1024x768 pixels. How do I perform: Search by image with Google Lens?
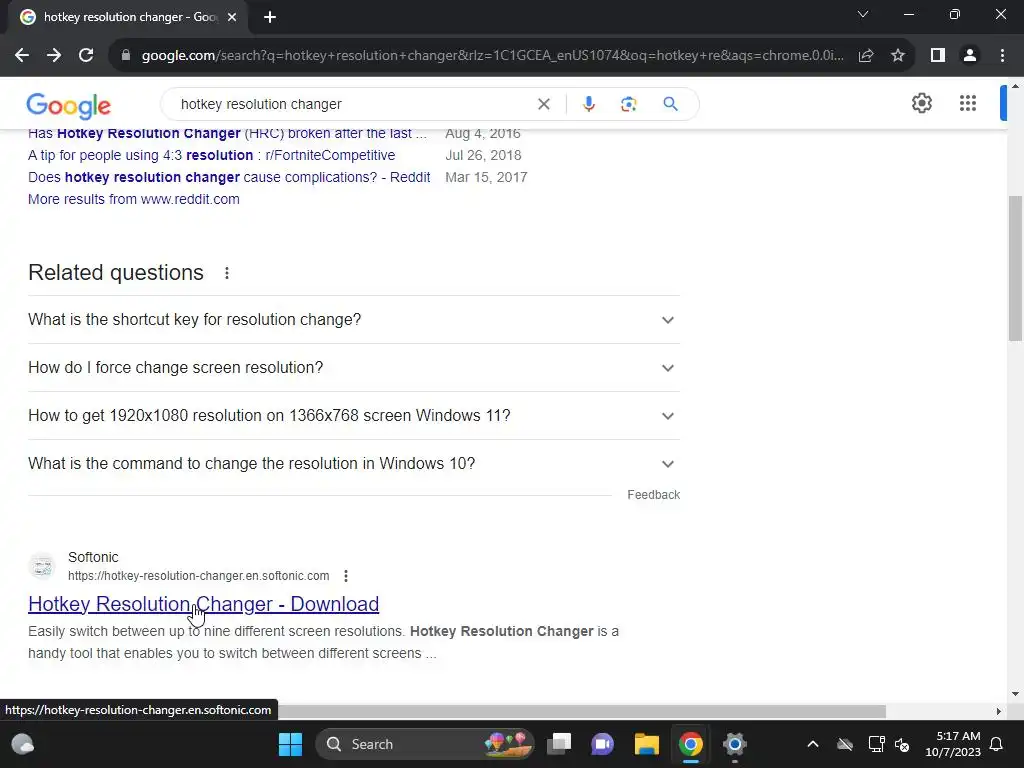click(x=628, y=104)
